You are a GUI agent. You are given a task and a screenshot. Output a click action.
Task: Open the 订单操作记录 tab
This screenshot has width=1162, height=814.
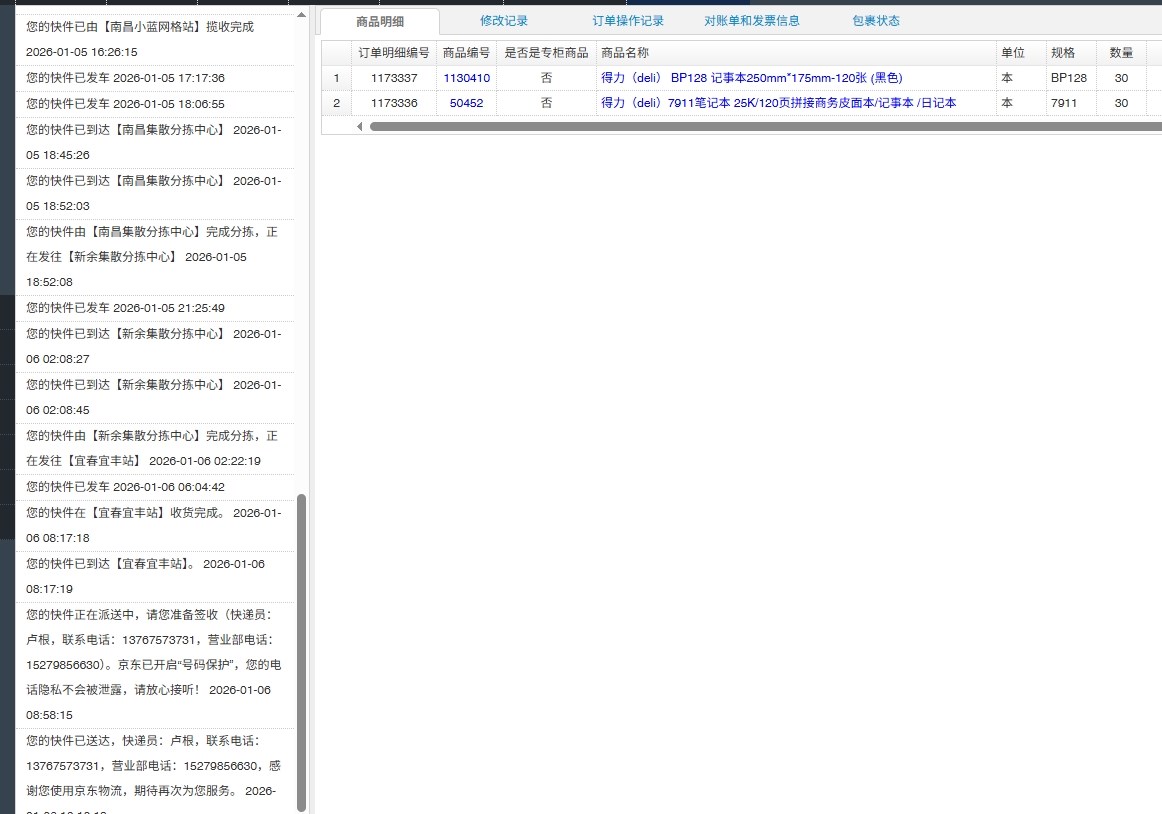point(627,21)
